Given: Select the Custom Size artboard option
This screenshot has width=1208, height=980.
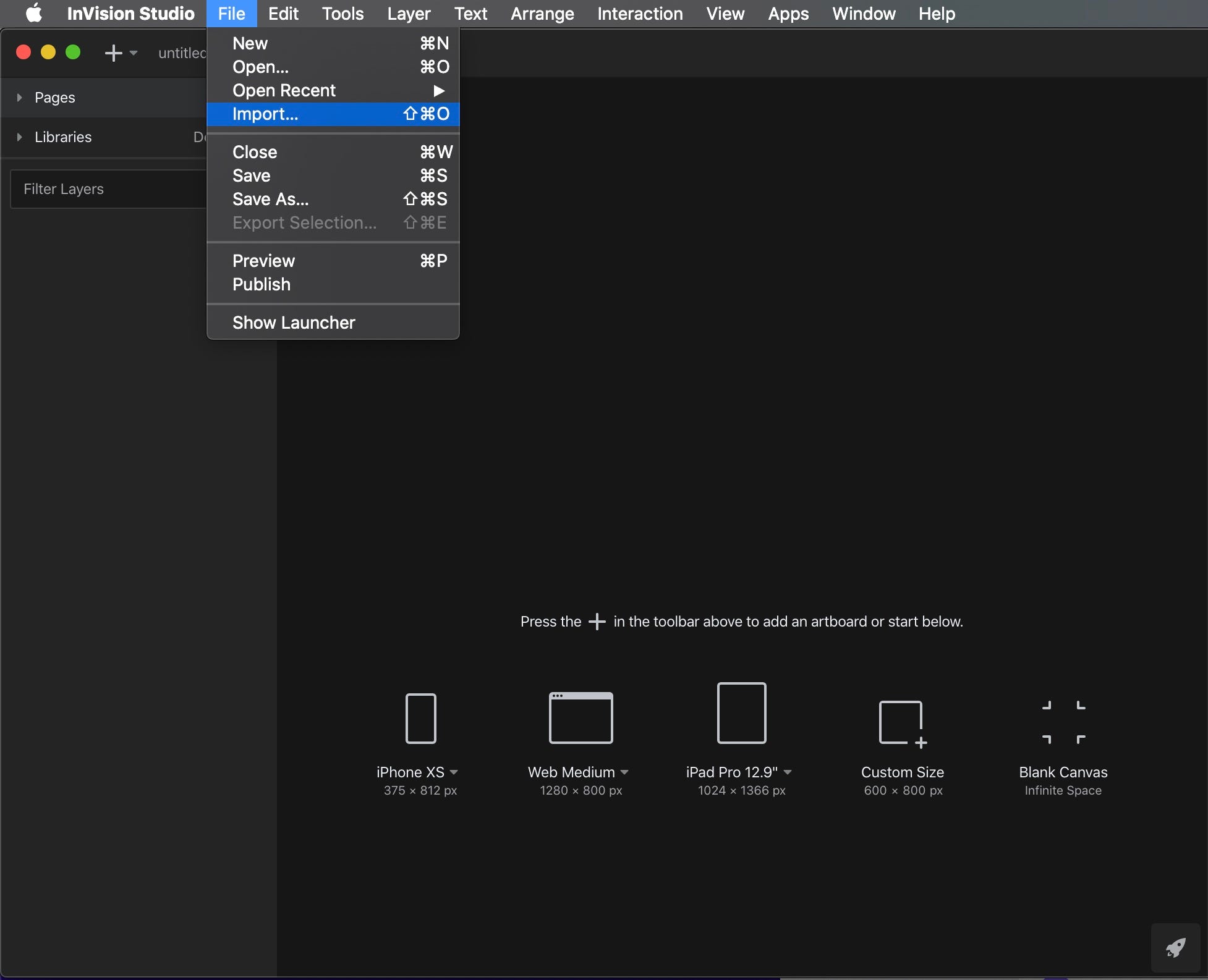Looking at the screenshot, I should [x=902, y=723].
